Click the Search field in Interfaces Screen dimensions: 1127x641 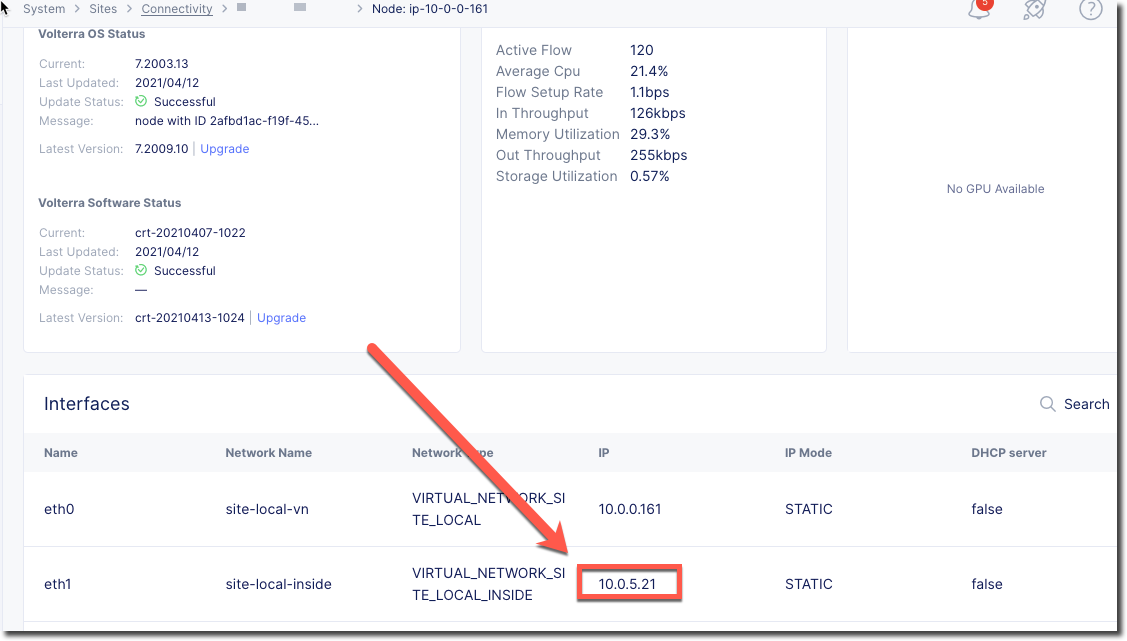tap(1086, 404)
